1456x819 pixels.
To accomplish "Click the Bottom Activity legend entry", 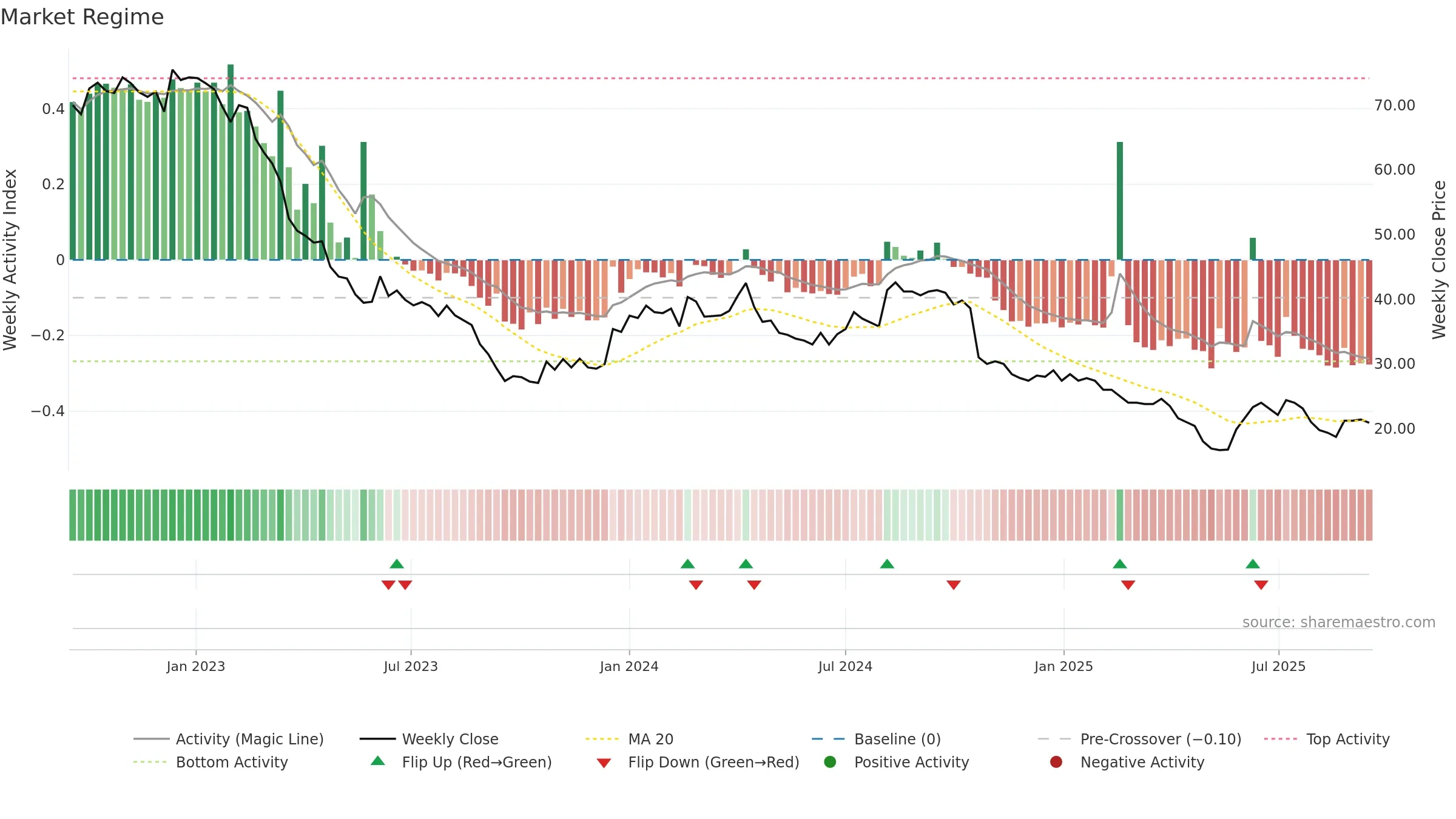I will (x=211, y=762).
